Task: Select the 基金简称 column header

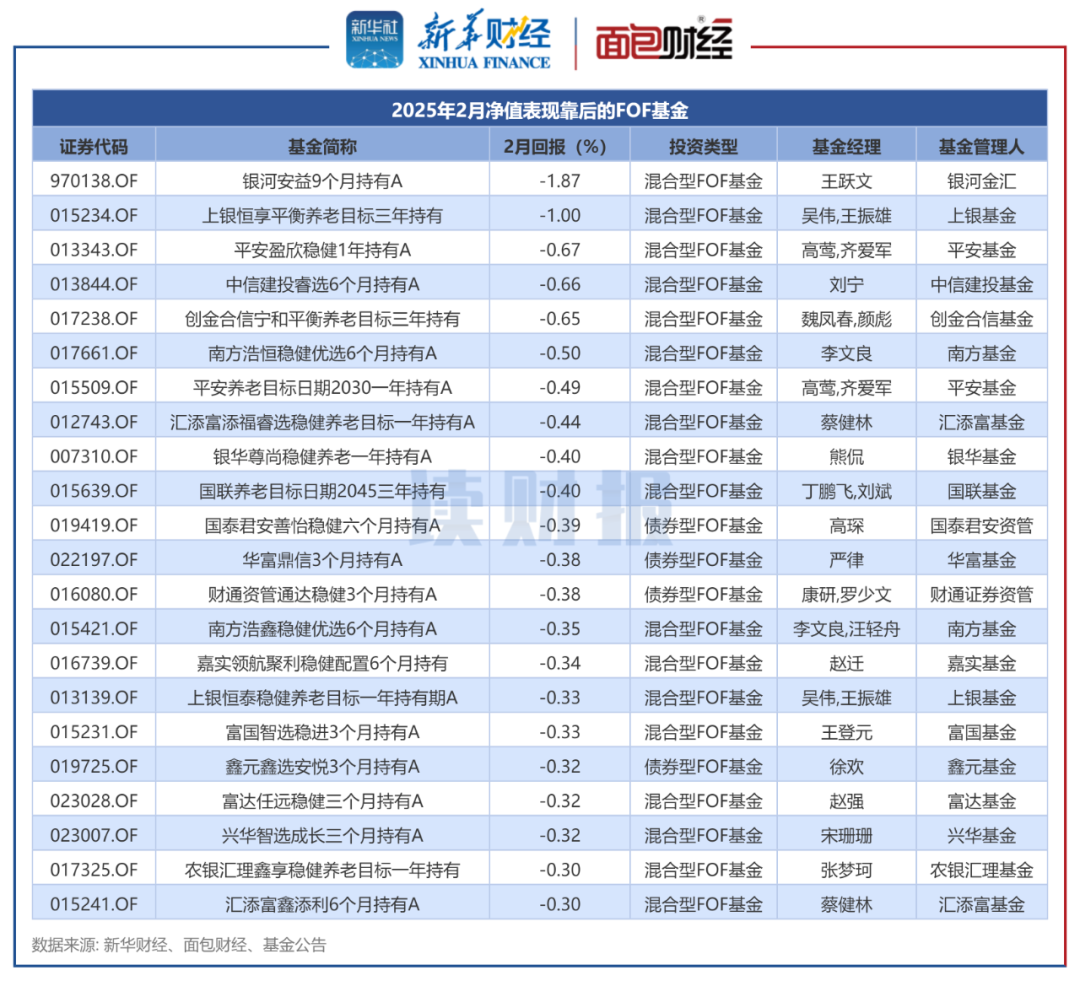Action: (x=322, y=146)
